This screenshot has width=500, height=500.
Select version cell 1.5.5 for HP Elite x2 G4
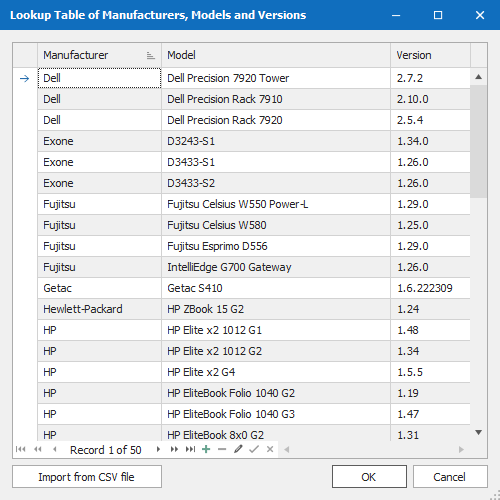point(430,372)
